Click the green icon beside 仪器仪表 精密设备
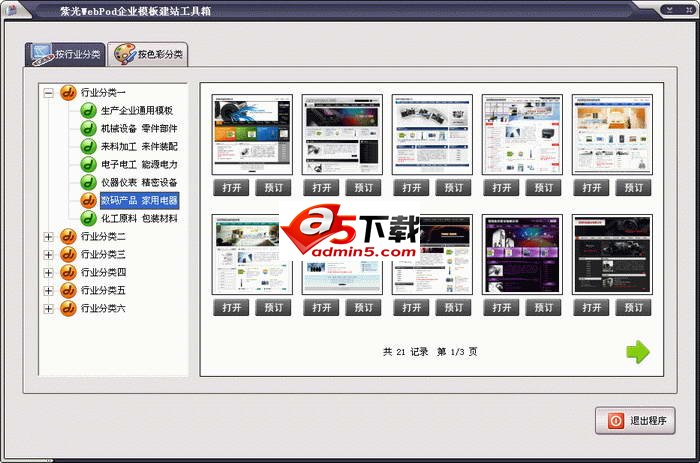Viewport: 700px width, 463px height. [88, 182]
